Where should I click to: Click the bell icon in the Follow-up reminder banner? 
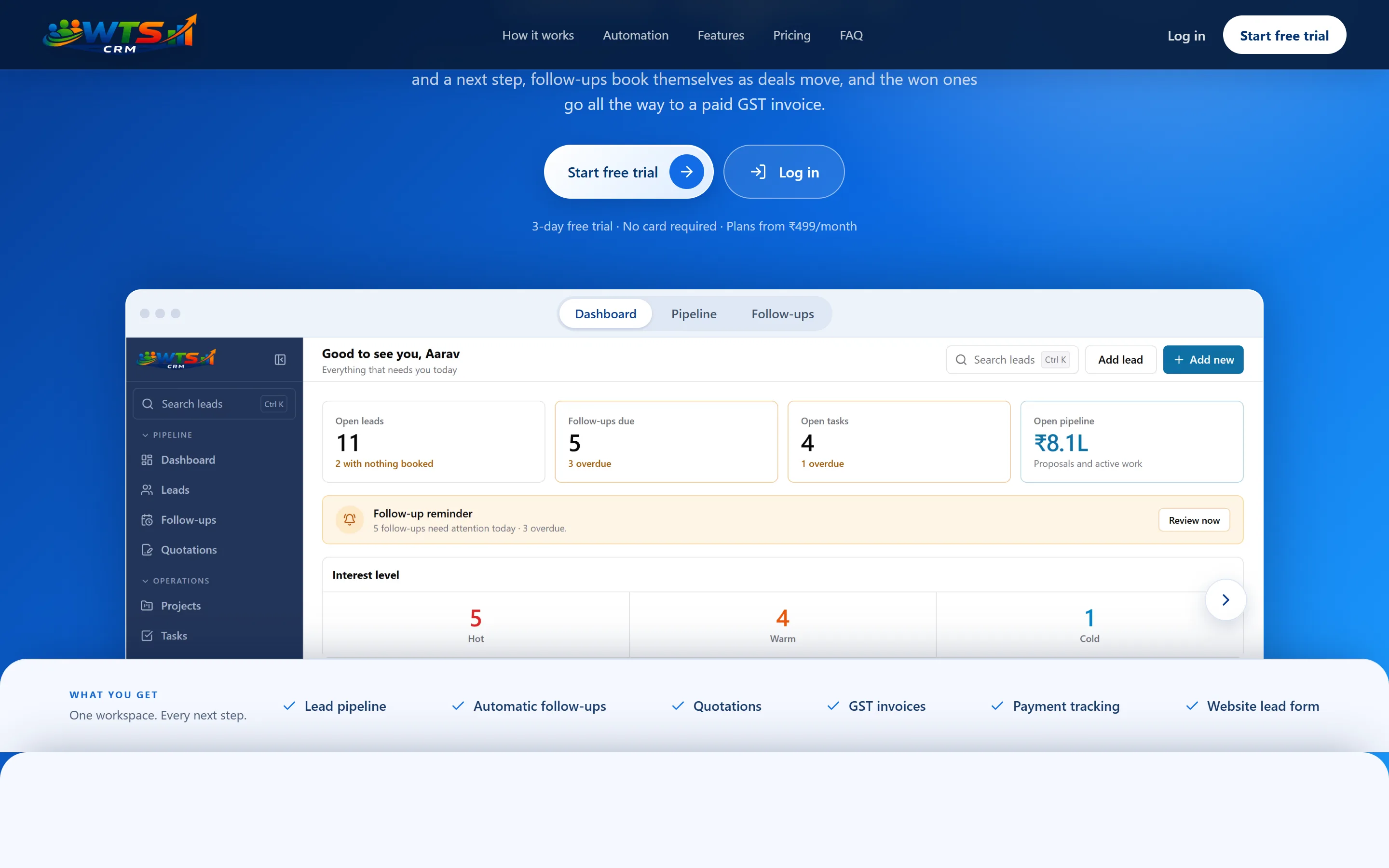[350, 519]
